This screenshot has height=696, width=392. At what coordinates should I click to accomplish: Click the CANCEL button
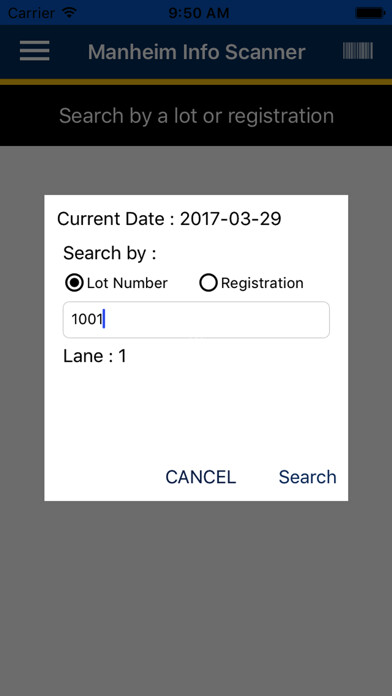click(x=201, y=477)
